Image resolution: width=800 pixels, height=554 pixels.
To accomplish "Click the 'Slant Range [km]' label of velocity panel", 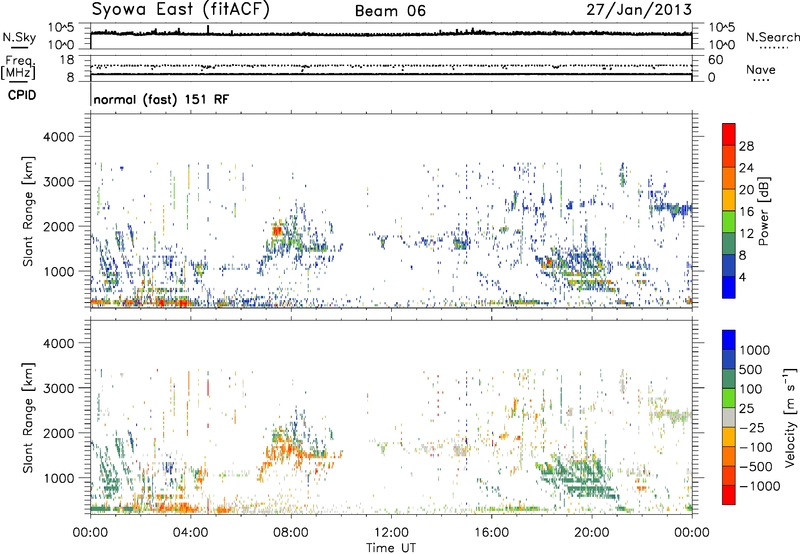I will (x=28, y=418).
